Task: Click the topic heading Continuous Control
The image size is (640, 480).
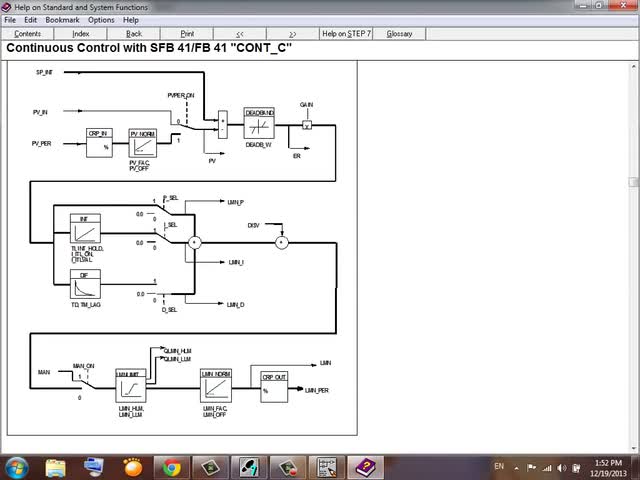Action: coord(149,48)
